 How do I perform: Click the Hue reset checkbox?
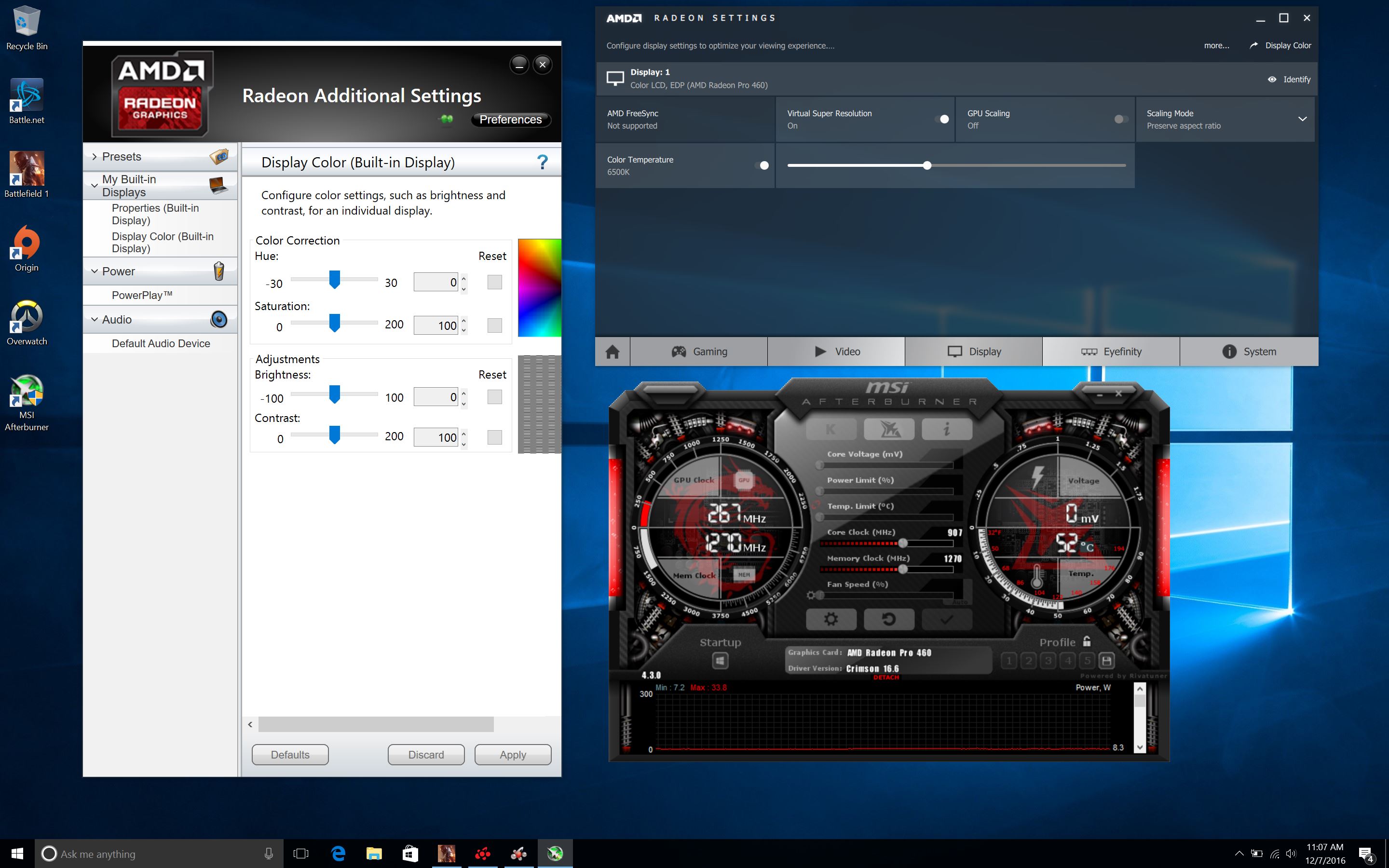click(494, 282)
